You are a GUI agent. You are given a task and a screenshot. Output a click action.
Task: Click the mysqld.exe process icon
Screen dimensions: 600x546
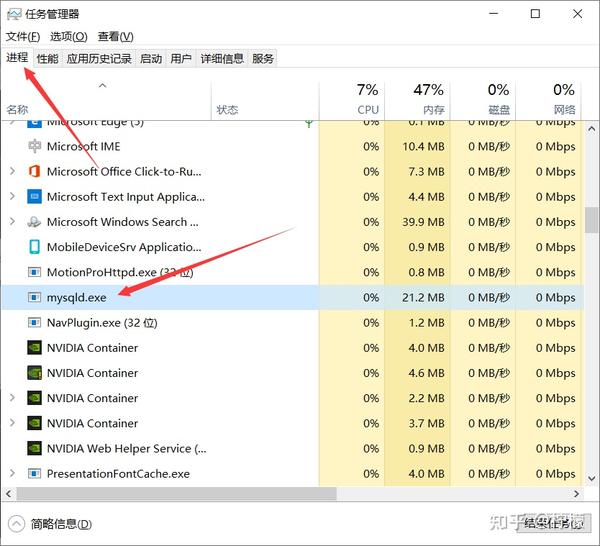34,297
